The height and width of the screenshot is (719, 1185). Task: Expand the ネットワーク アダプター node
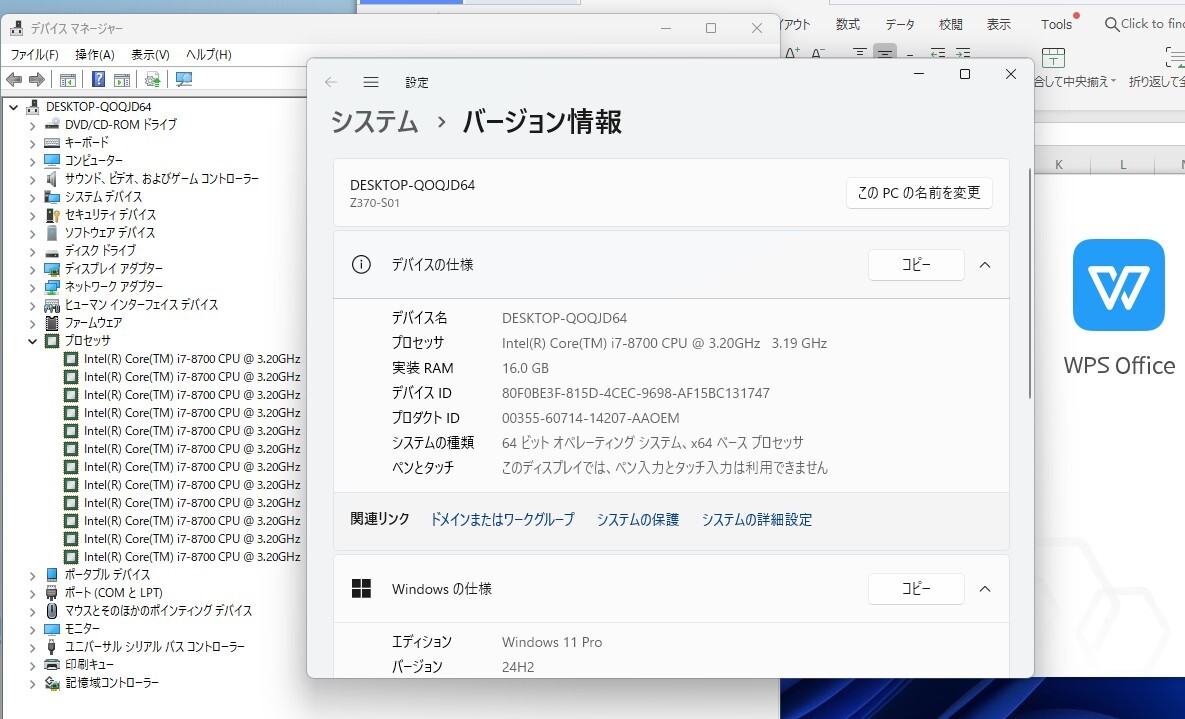tap(32, 287)
